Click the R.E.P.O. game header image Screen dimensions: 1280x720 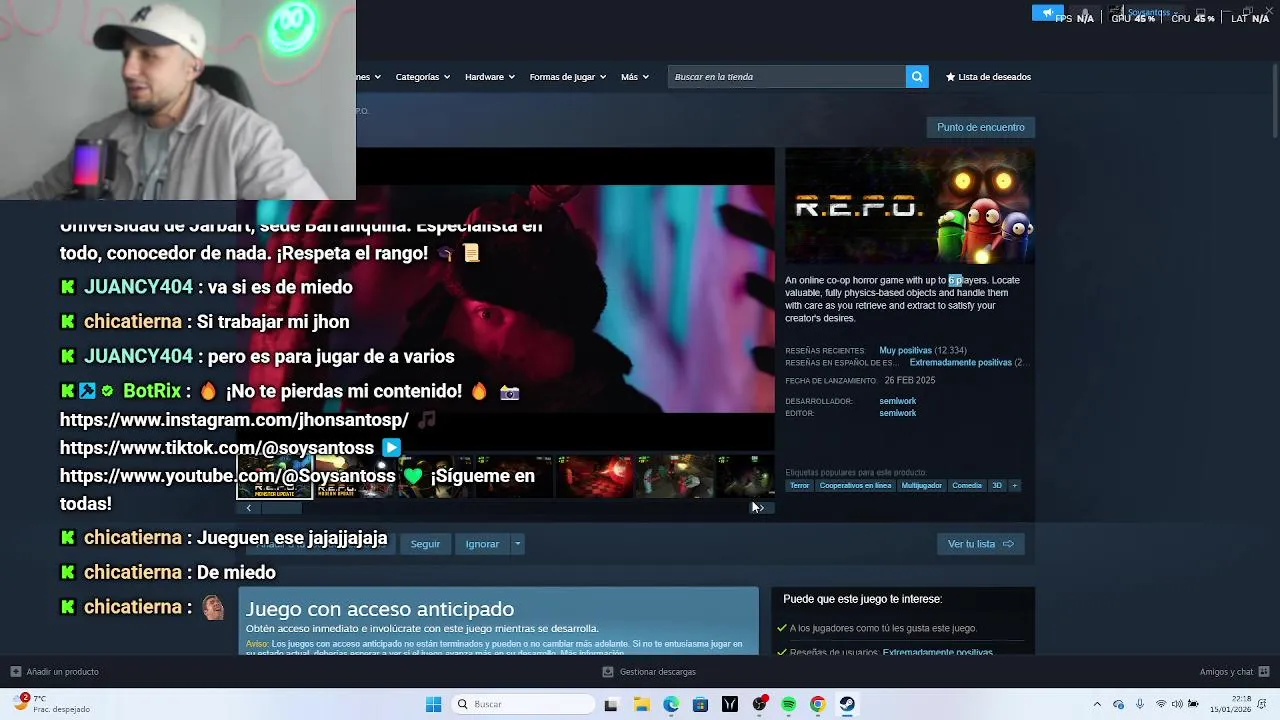click(910, 207)
